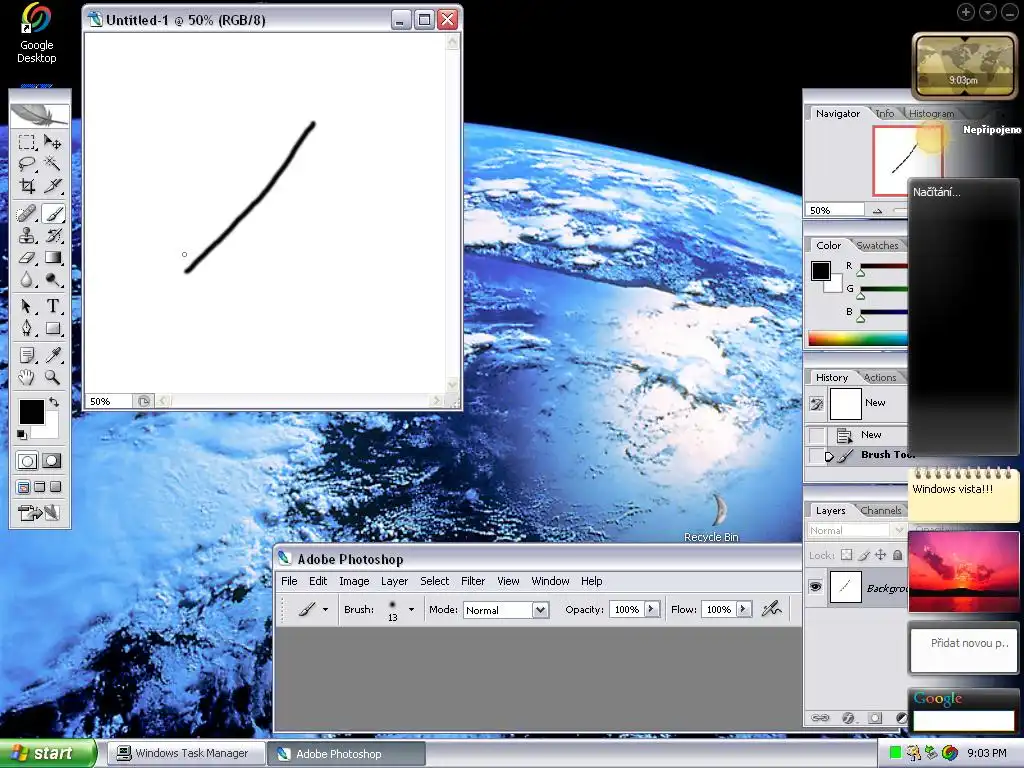This screenshot has height=768, width=1024.
Task: Select the Healing Brush tool
Action: click(27, 214)
